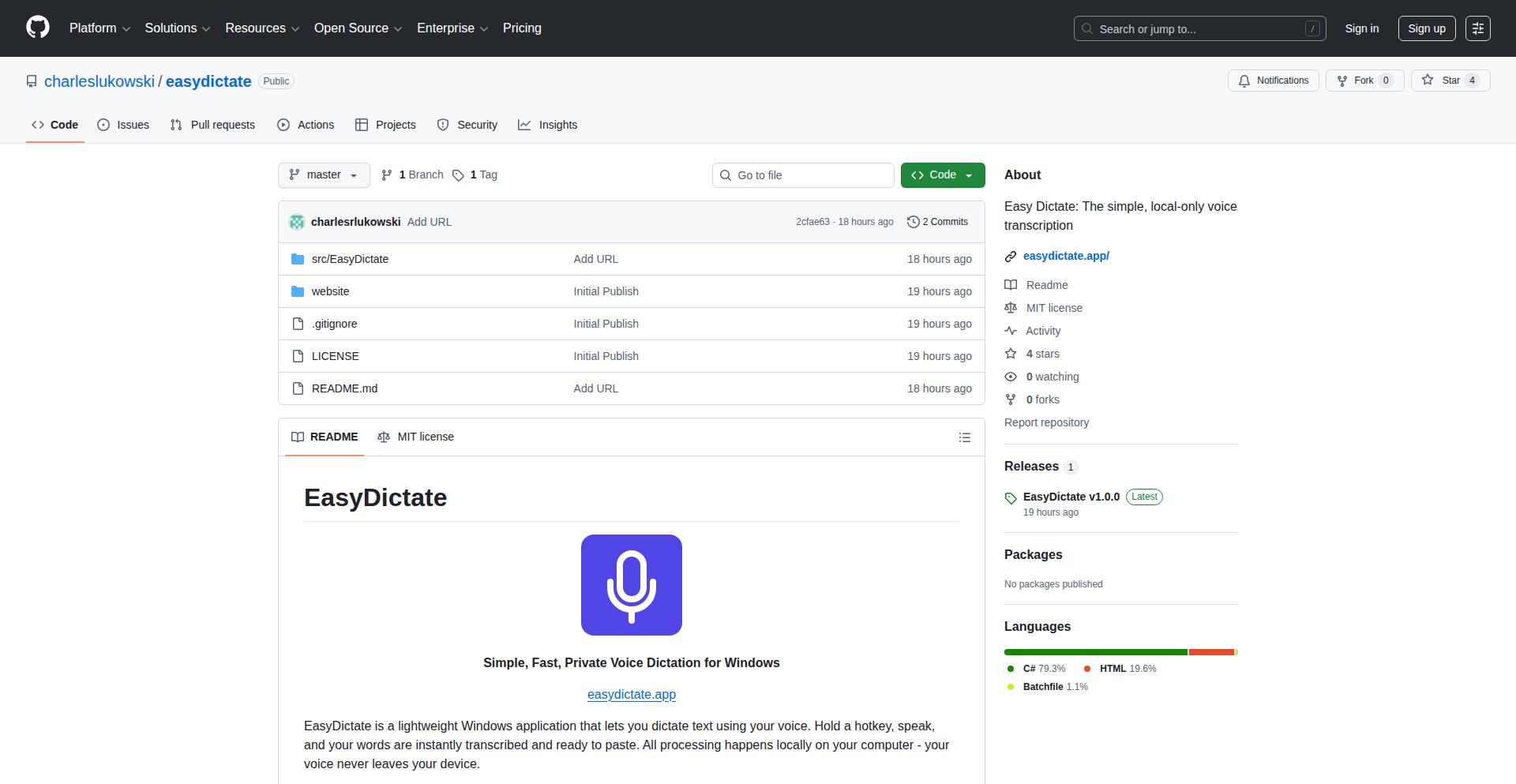Click the GitHub home logo
The width and height of the screenshot is (1516, 784).
tap(36, 28)
